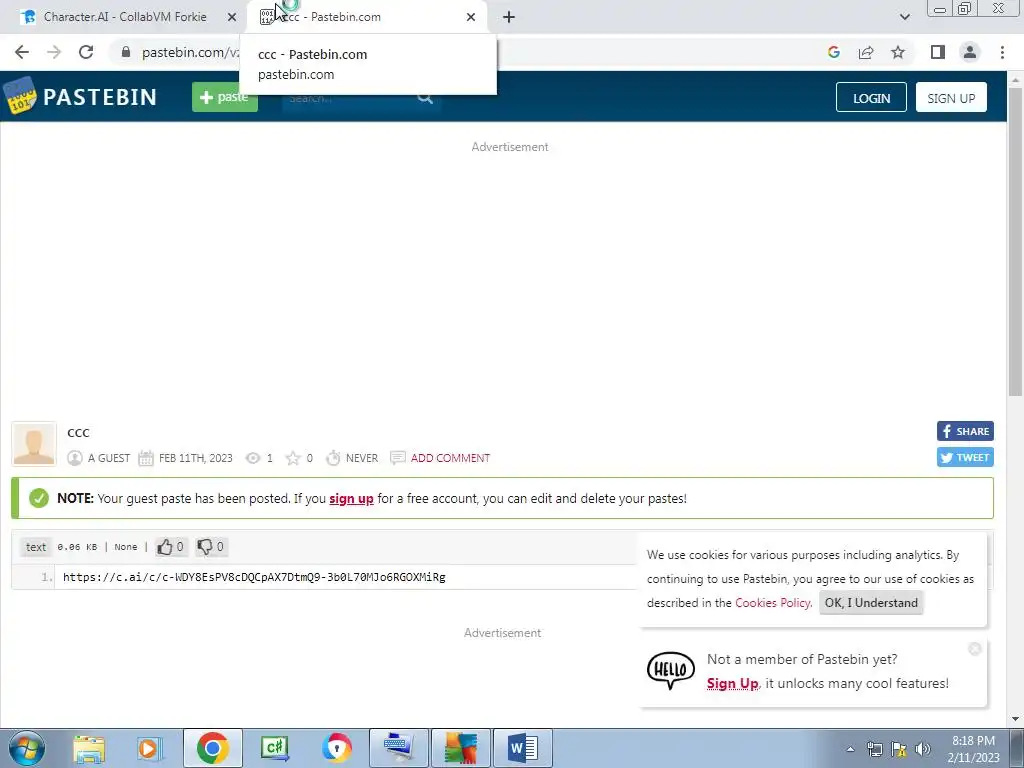Accept cookies with OK, I Understand
The height and width of the screenshot is (768, 1024).
[x=871, y=603]
